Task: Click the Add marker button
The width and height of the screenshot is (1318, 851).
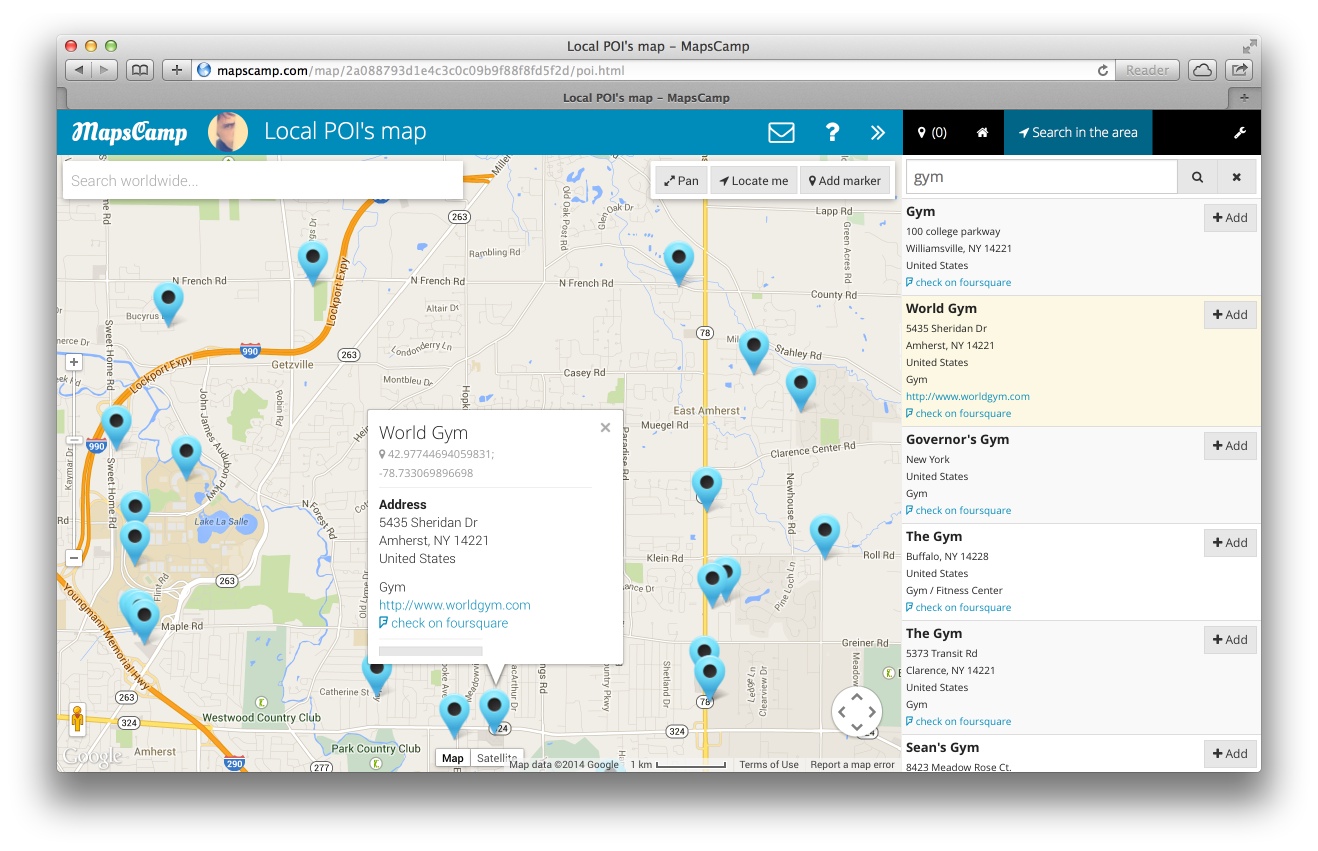Action: pos(845,181)
